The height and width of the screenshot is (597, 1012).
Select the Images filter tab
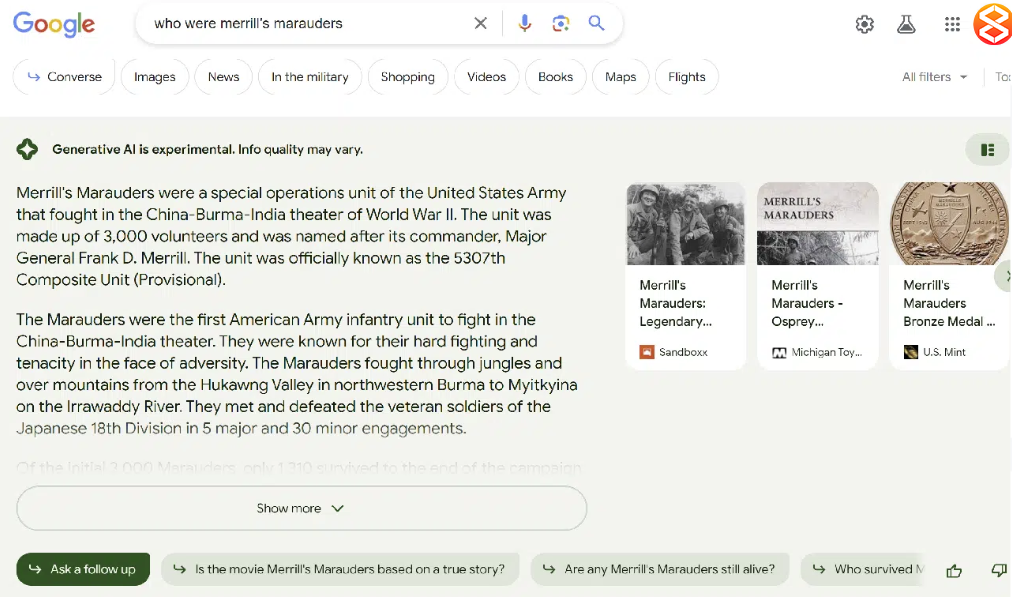(155, 77)
